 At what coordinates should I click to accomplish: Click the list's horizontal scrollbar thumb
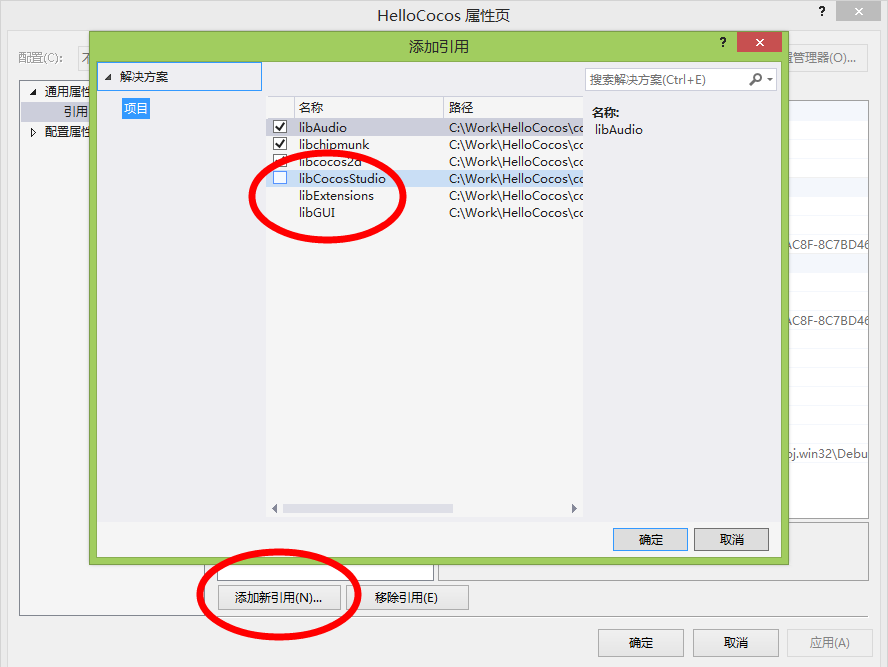pos(368,508)
